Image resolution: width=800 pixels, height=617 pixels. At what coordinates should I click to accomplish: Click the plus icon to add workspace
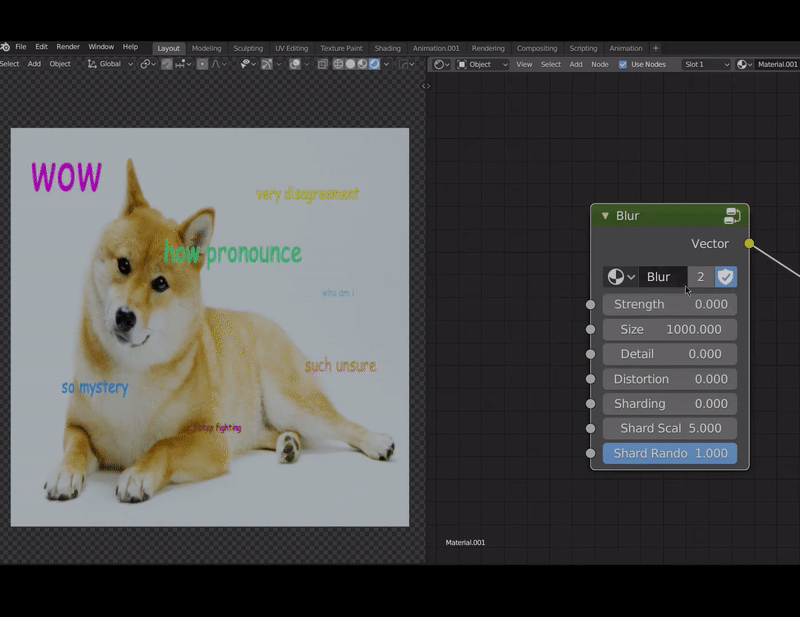656,48
